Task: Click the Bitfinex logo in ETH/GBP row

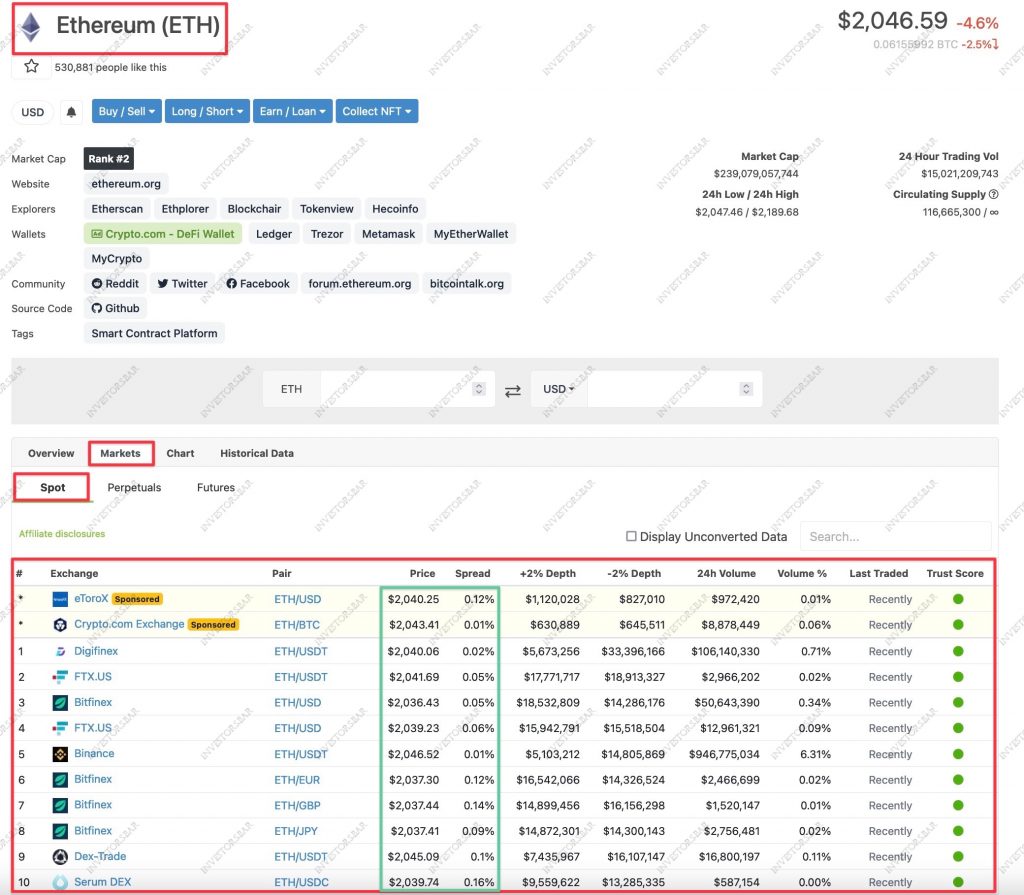Action: 60,806
